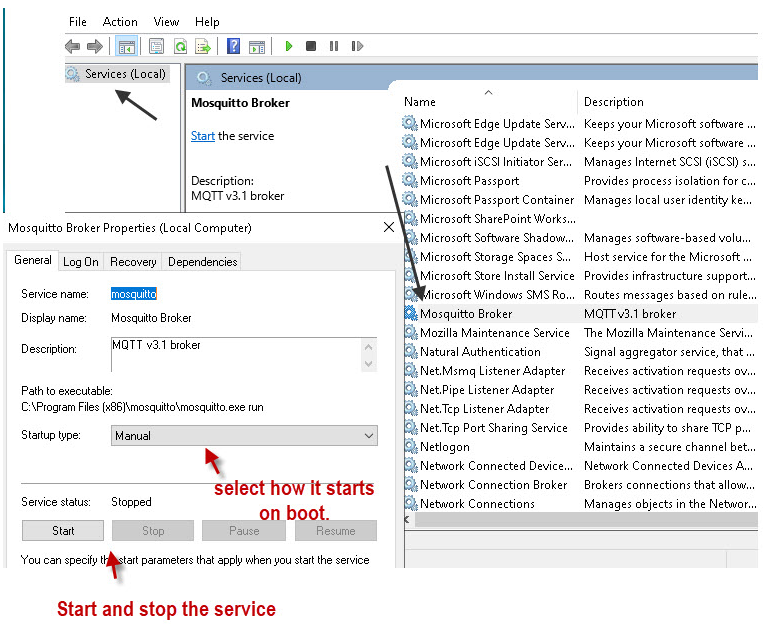
Task: Click the highlighted mosquitto service name
Action: [x=134, y=294]
